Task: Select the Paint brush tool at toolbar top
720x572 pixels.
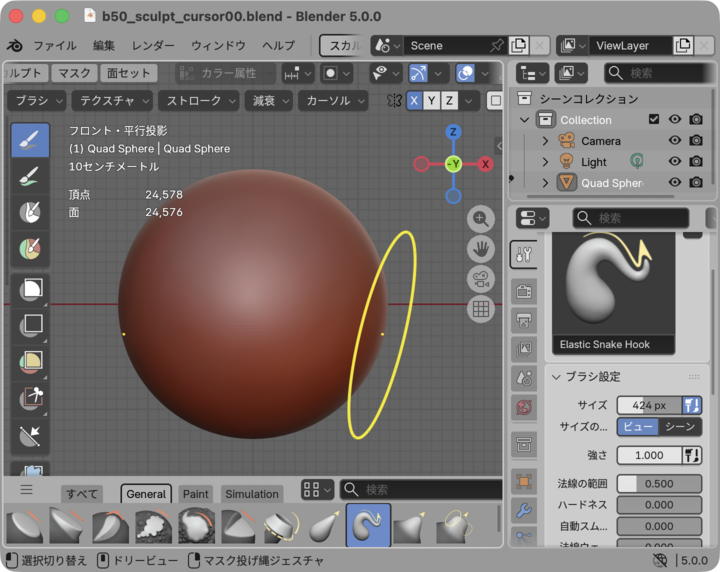Action: coord(30,140)
